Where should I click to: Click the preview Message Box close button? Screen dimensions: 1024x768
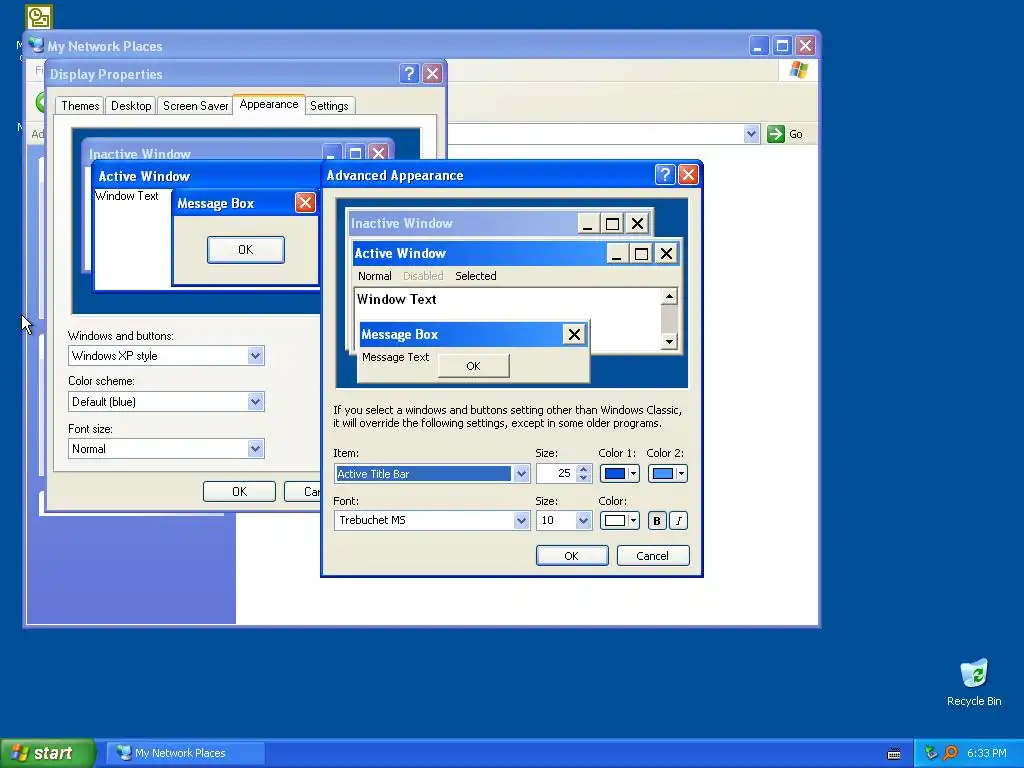[574, 334]
